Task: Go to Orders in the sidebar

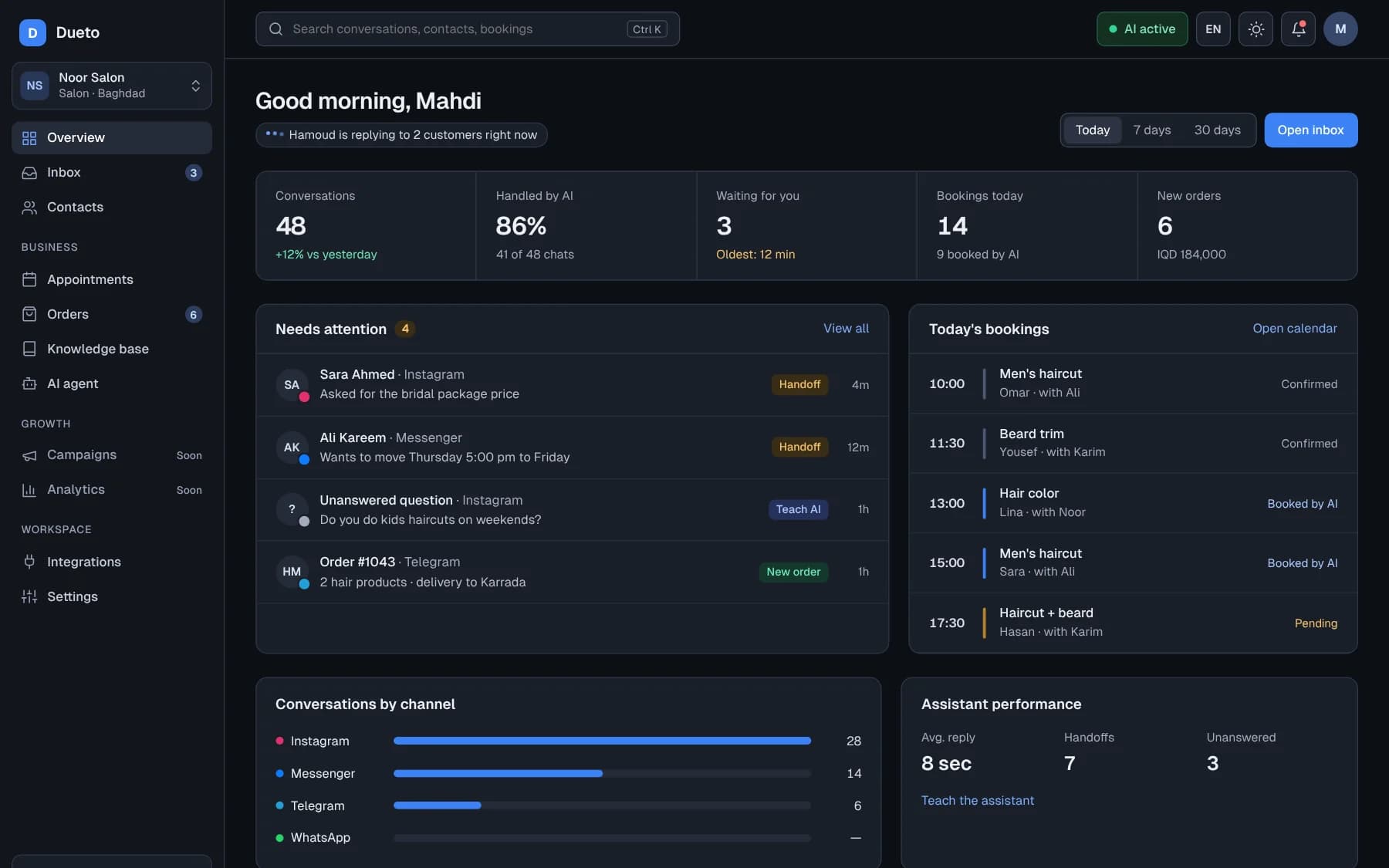Action: coord(112,314)
